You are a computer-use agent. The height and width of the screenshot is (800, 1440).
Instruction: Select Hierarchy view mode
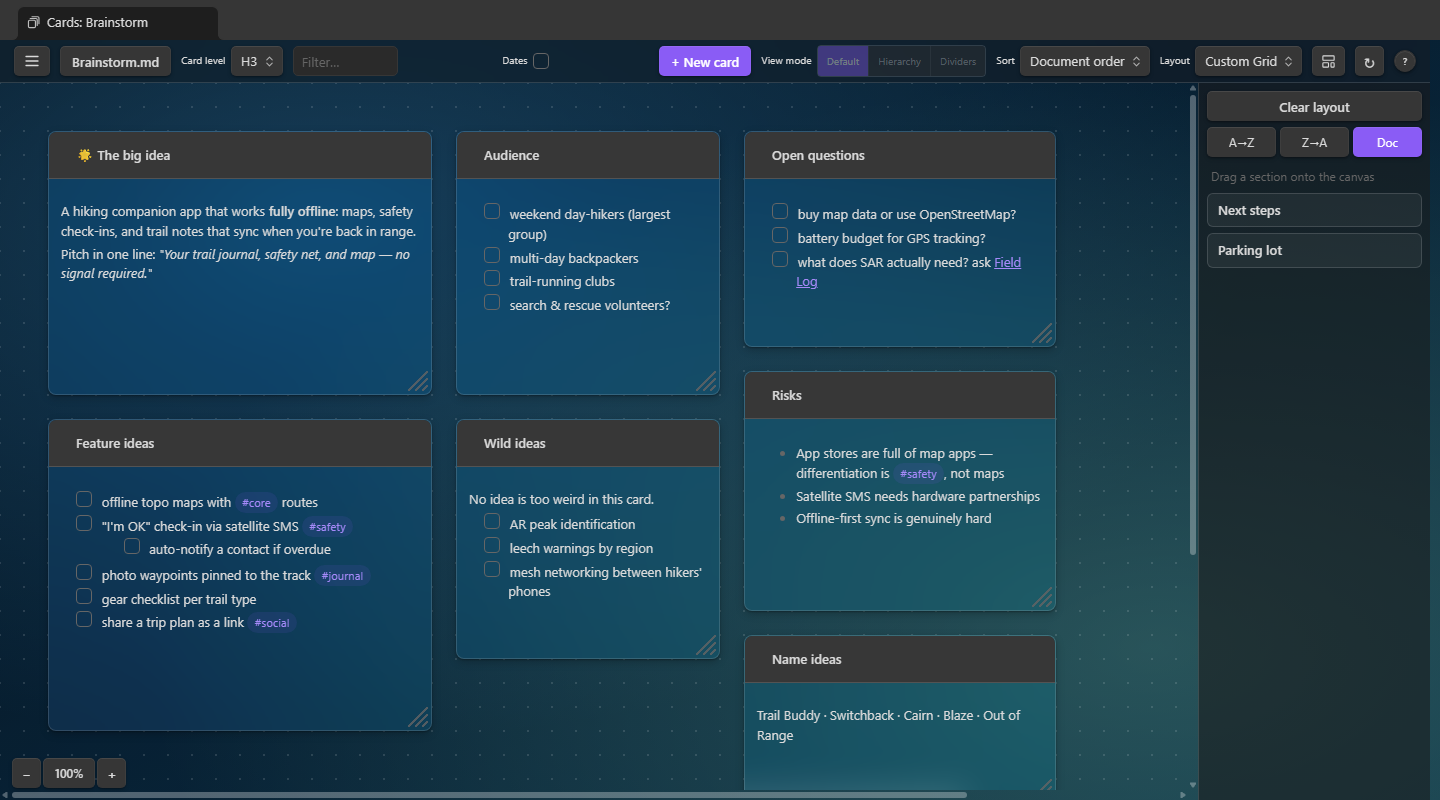(x=899, y=61)
